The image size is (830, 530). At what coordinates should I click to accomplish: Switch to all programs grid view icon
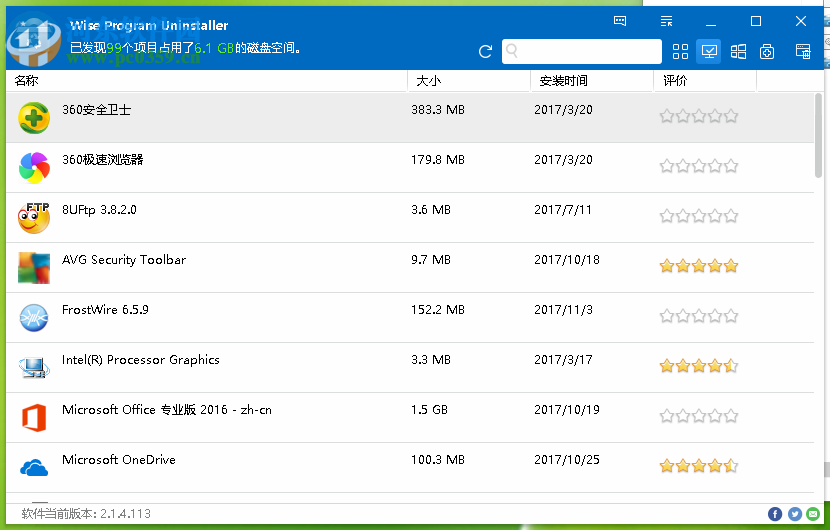point(680,51)
